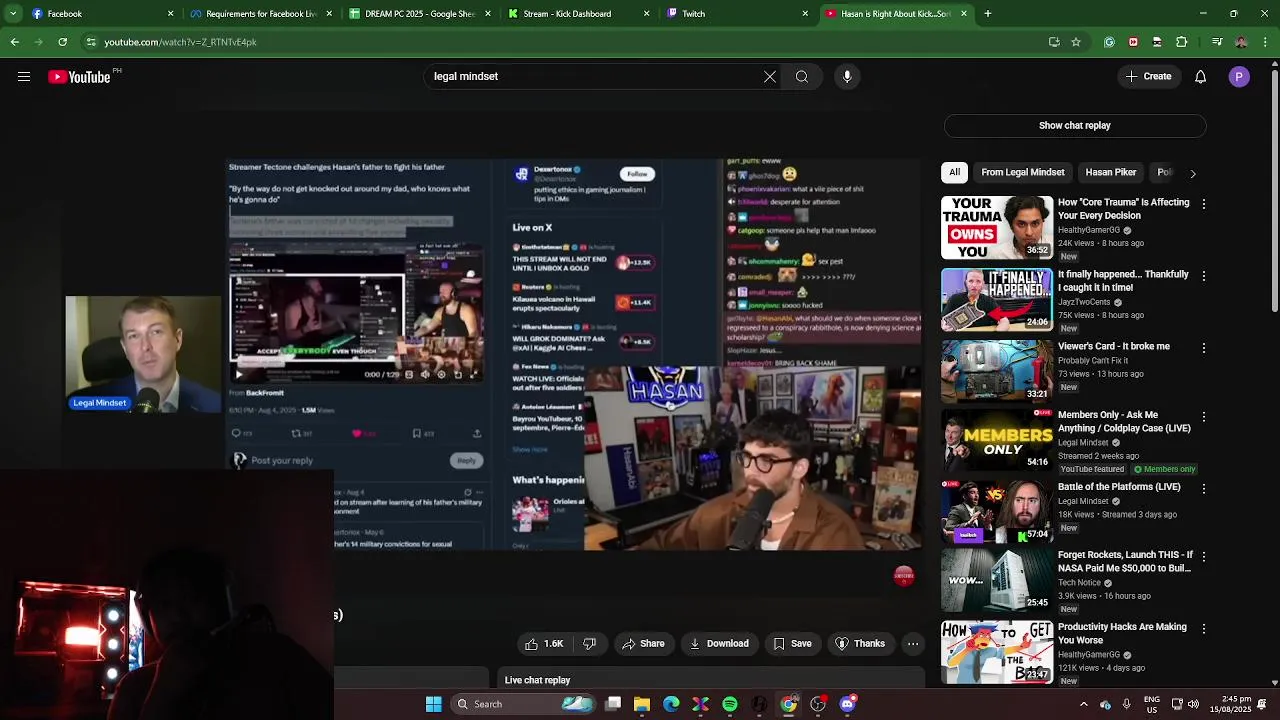Open a new browser tab
Screen dimensions: 1280x720
click(x=988, y=14)
